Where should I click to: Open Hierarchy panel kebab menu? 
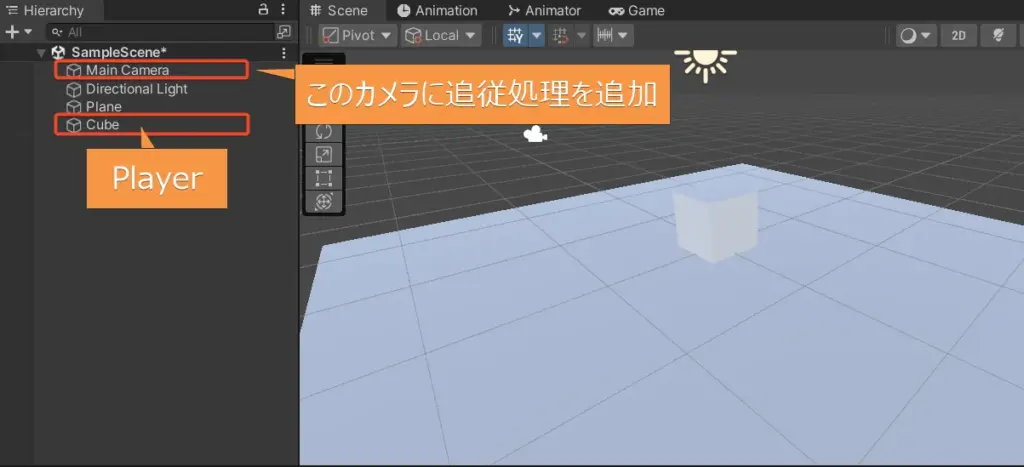pyautogui.click(x=283, y=9)
